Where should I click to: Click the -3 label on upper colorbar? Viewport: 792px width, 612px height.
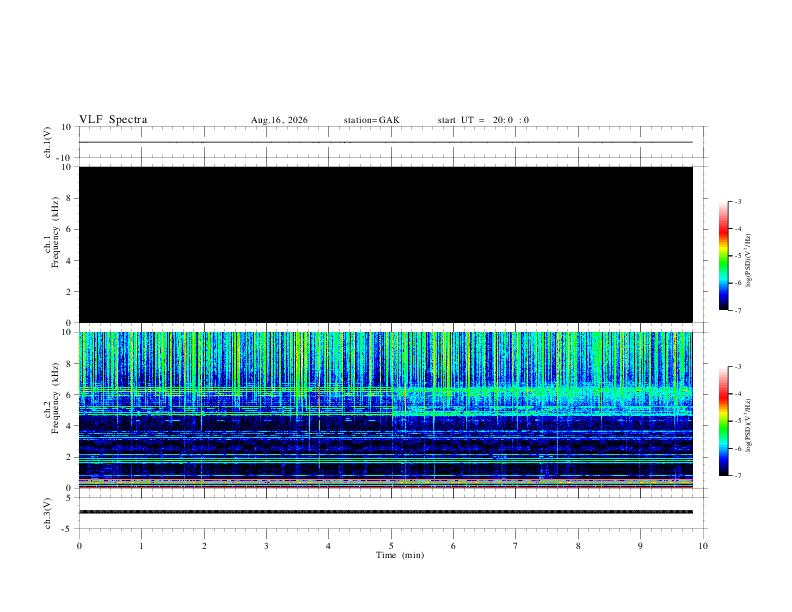(x=738, y=202)
